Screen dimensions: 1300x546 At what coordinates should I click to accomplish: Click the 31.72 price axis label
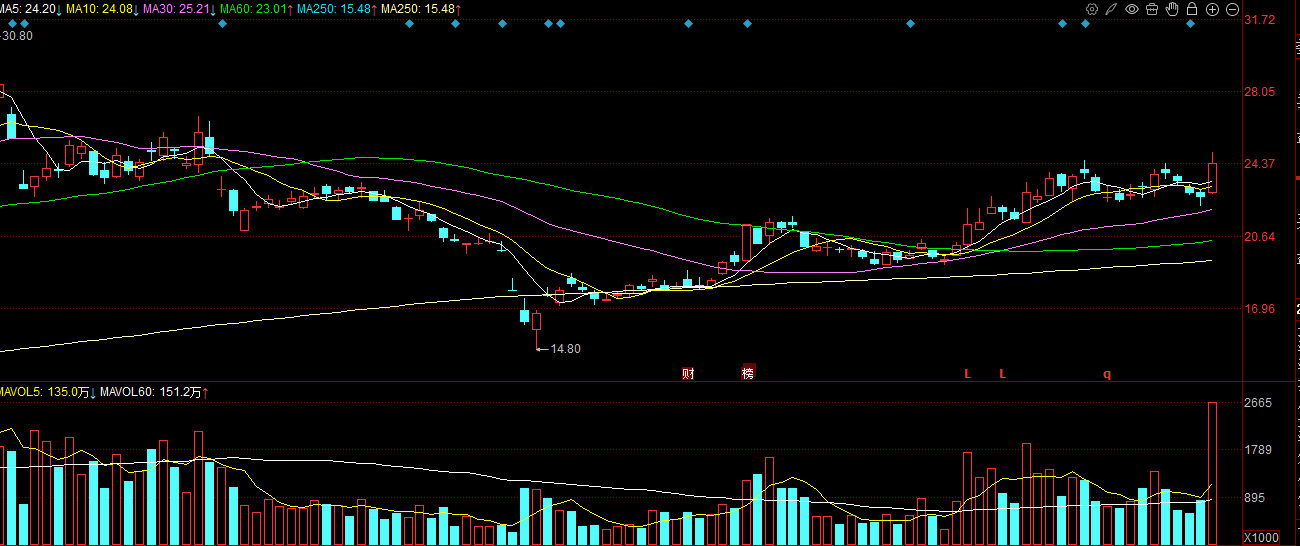coord(1259,20)
